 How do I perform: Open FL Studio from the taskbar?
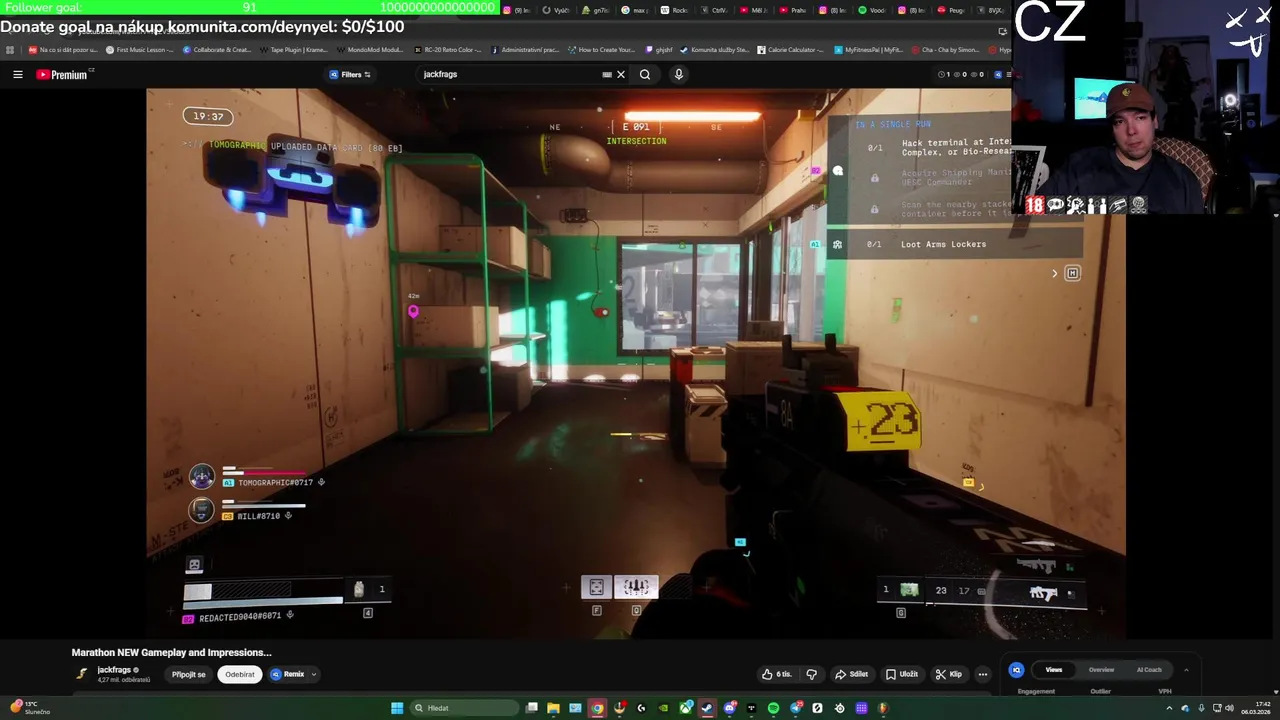point(883,708)
